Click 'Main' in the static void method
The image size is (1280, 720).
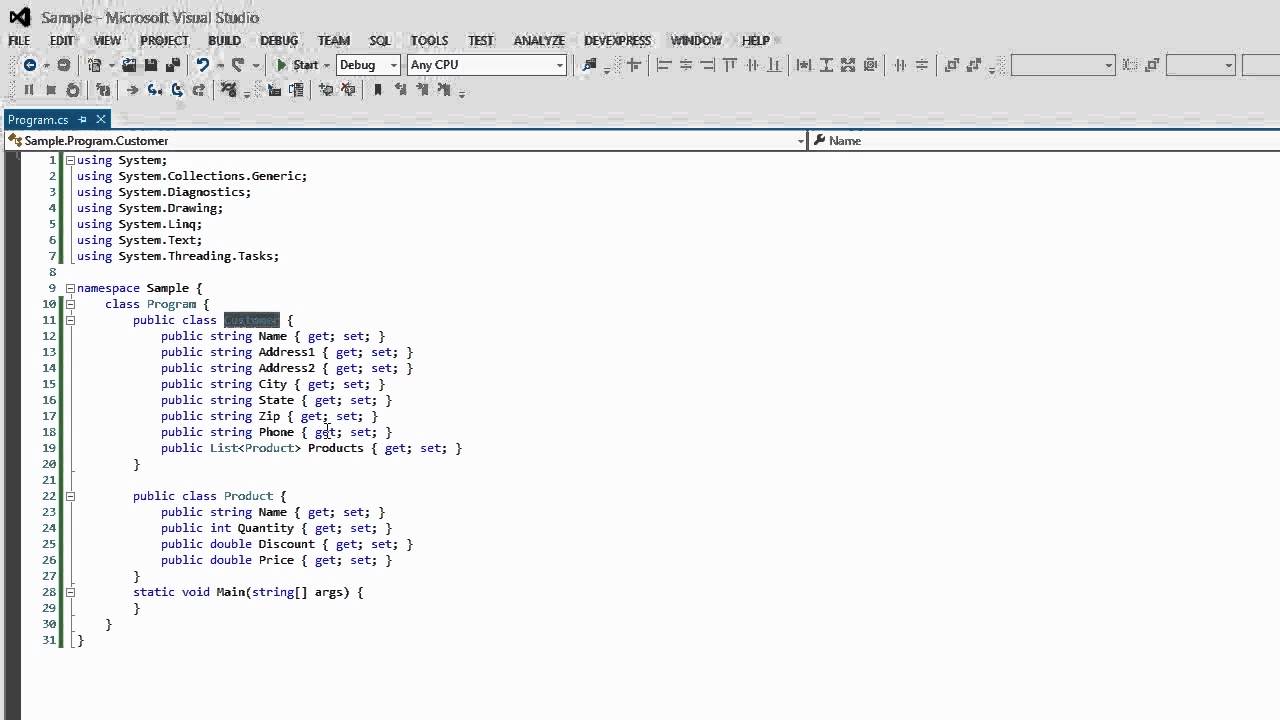pos(230,592)
